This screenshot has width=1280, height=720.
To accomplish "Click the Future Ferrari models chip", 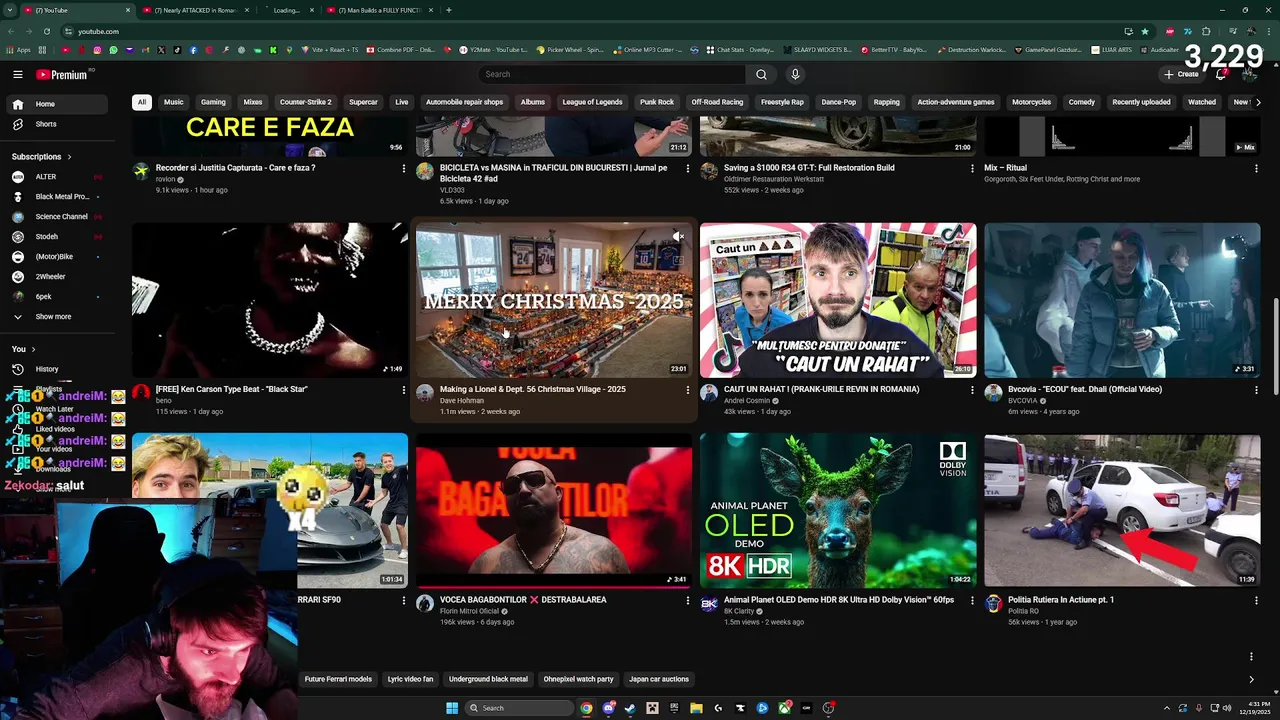I will (x=338, y=679).
